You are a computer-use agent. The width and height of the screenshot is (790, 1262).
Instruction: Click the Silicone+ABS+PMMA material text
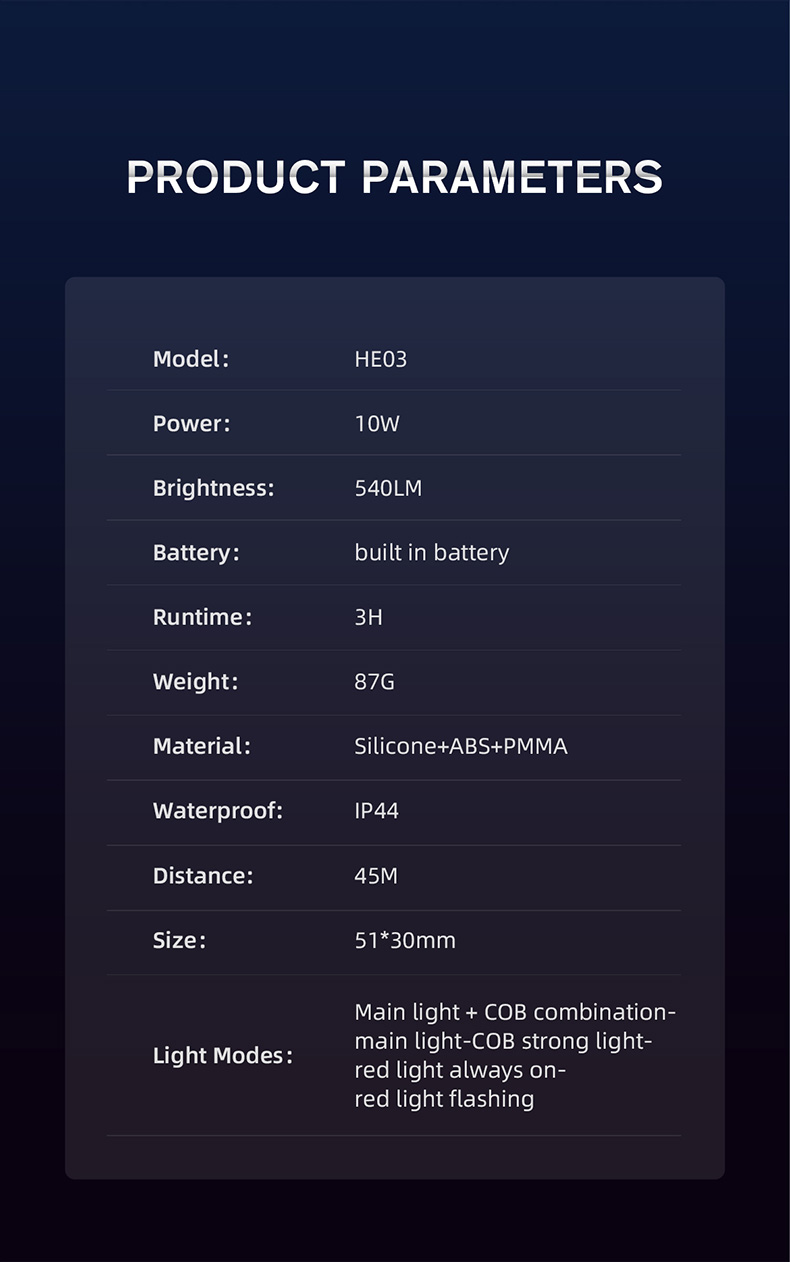click(461, 746)
